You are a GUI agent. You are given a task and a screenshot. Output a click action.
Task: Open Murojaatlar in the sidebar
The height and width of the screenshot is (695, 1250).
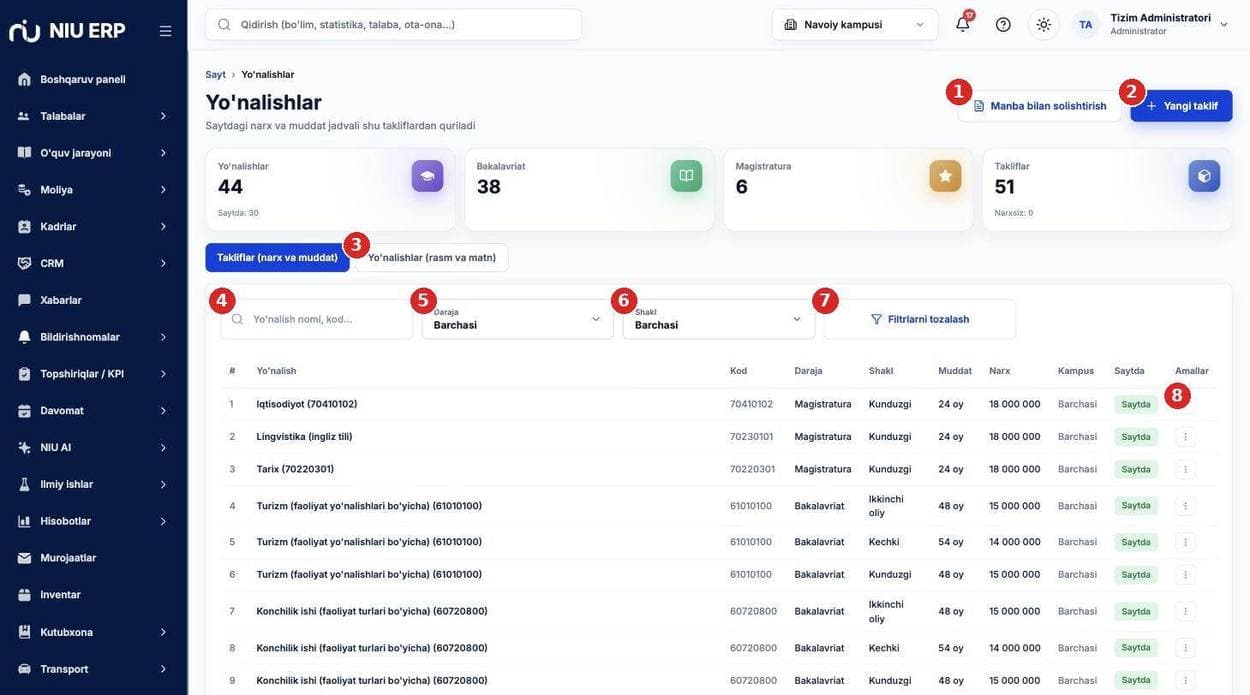(x=93, y=558)
